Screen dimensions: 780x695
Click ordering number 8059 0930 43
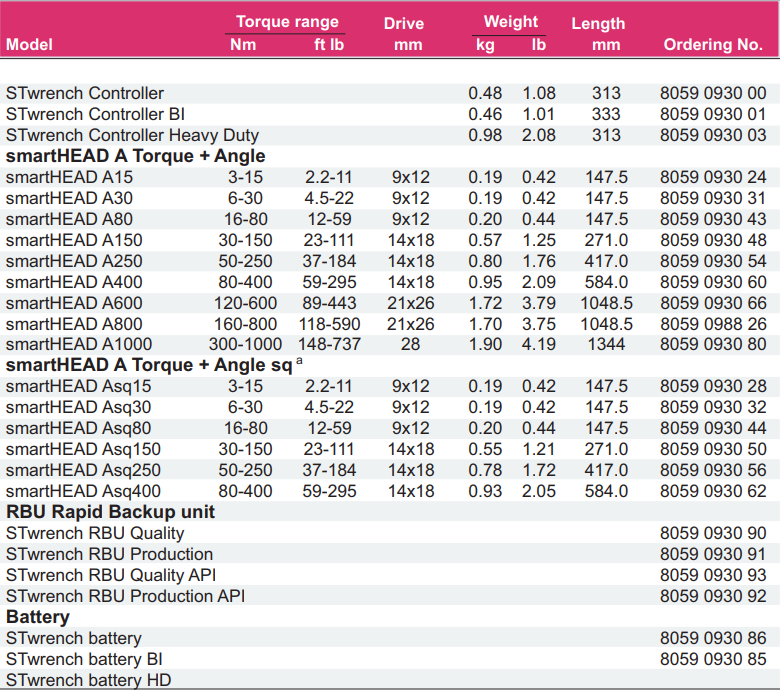tap(713, 219)
